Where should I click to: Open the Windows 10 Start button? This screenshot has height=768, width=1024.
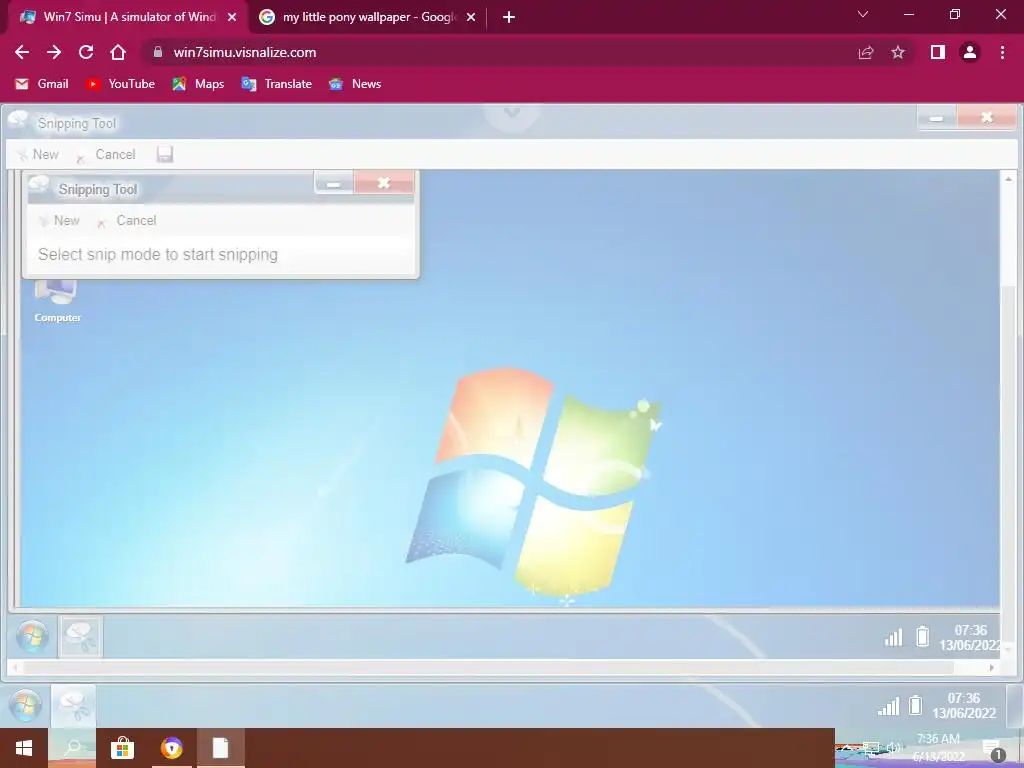(x=24, y=748)
